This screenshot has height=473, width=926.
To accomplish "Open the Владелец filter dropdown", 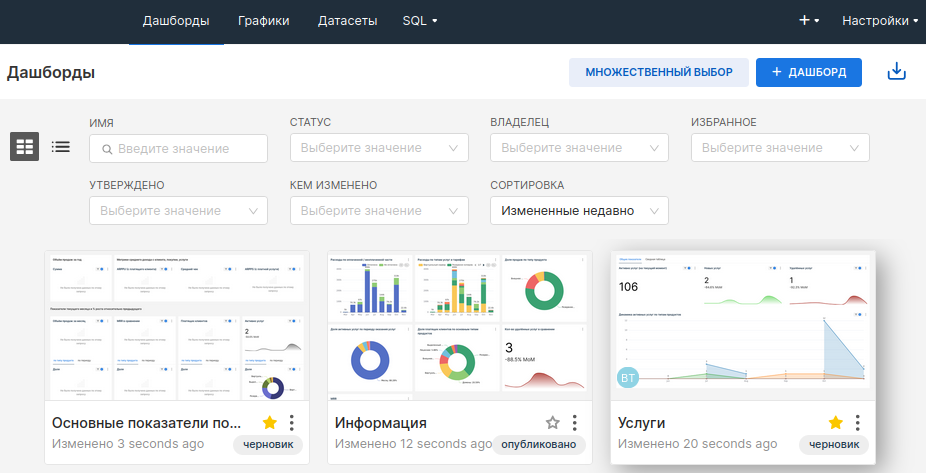I will coord(579,148).
